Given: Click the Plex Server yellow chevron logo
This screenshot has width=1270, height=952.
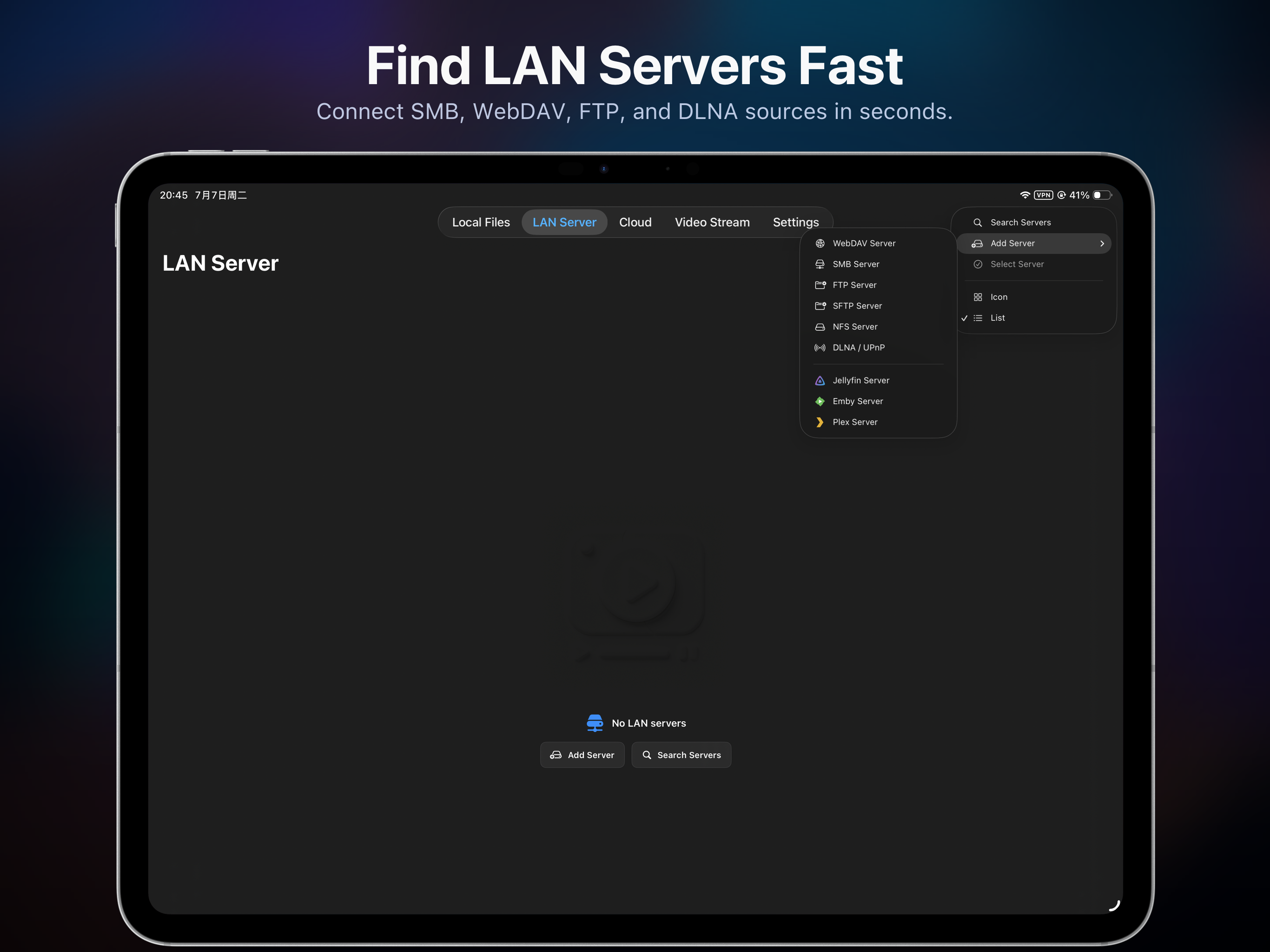Looking at the screenshot, I should (820, 422).
